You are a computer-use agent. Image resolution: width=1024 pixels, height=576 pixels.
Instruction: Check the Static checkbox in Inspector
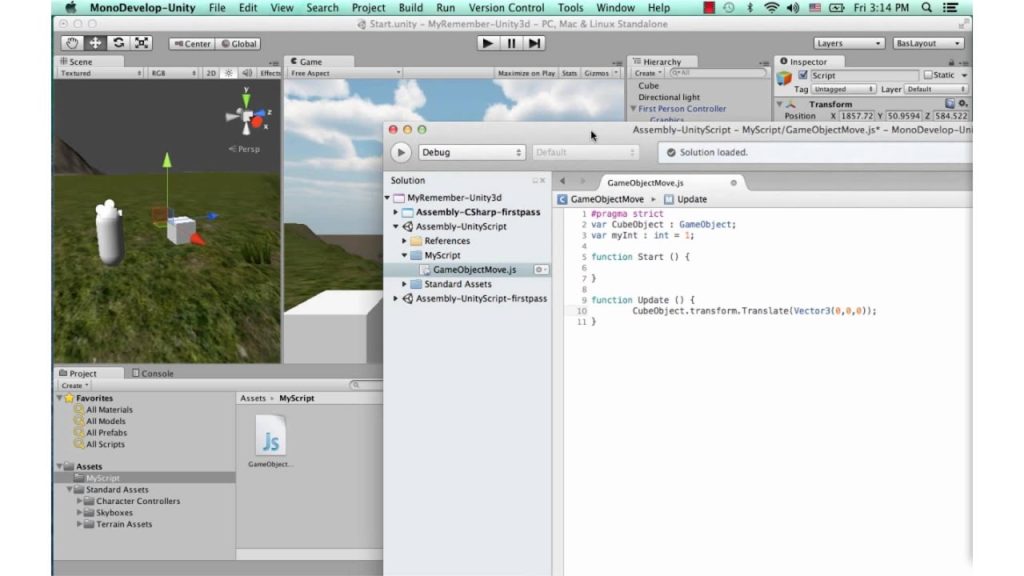coord(927,75)
